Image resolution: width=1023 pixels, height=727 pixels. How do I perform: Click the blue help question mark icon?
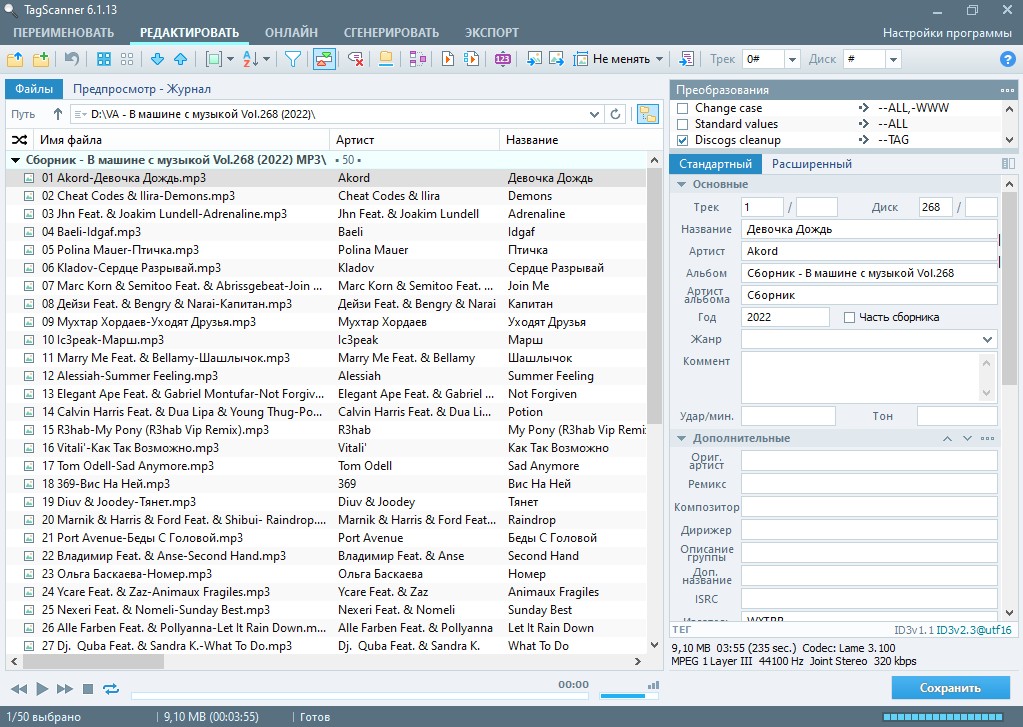click(1008, 59)
